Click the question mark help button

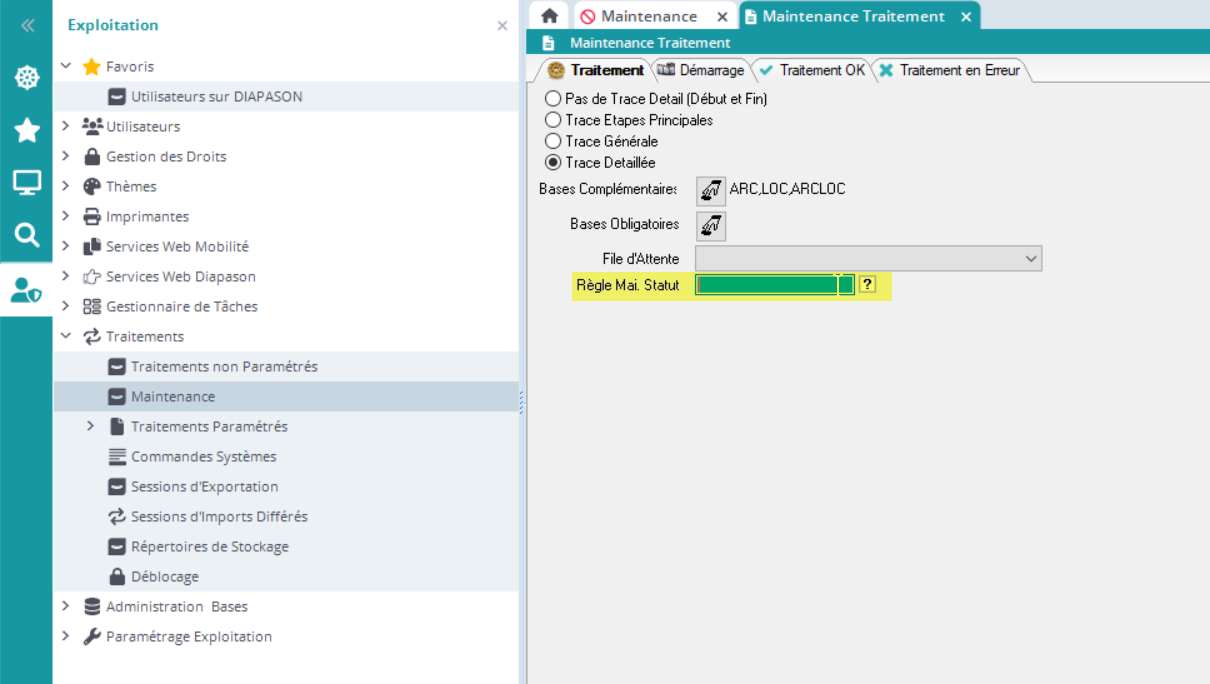pos(867,285)
